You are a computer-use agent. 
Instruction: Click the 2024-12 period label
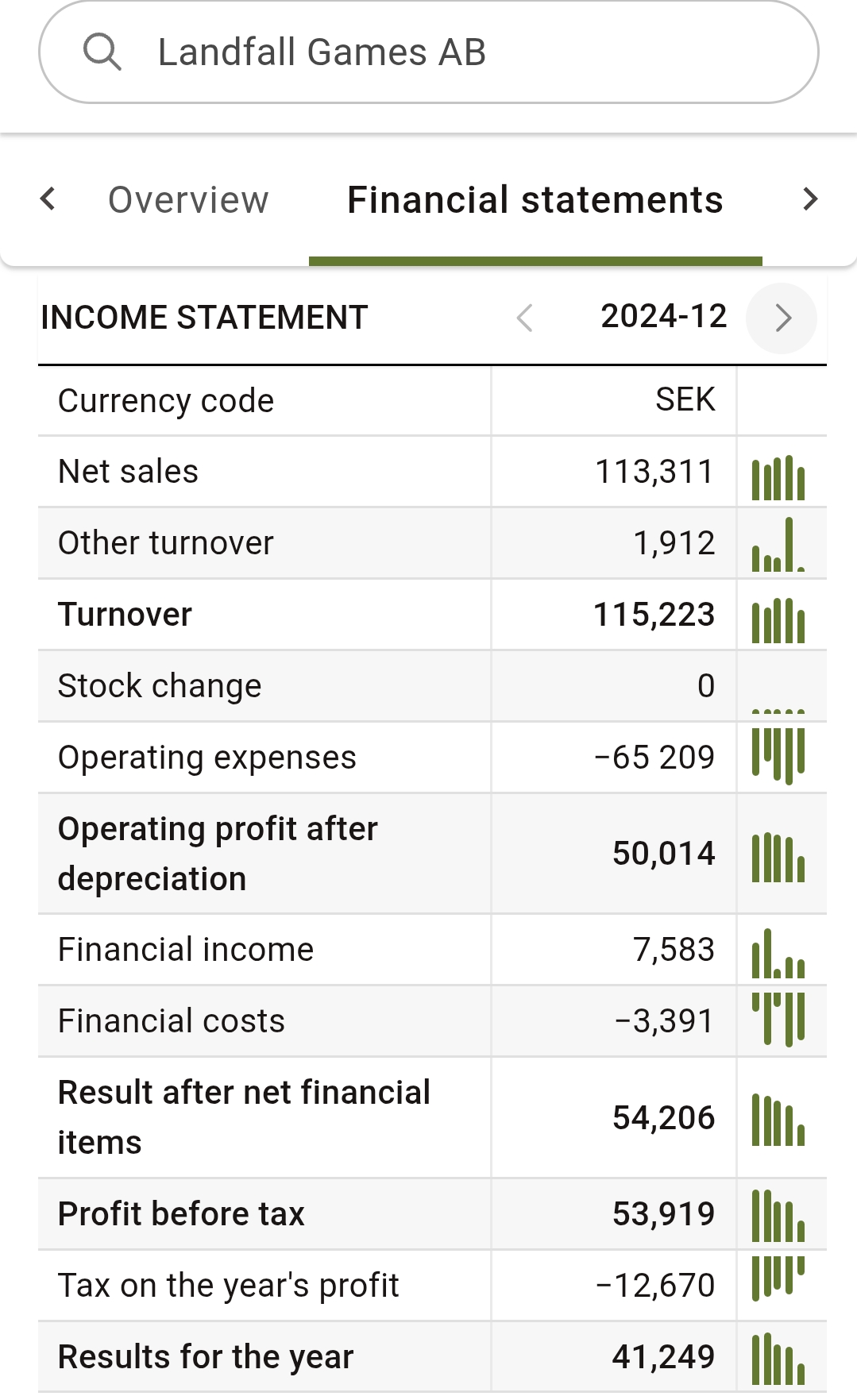[664, 316]
